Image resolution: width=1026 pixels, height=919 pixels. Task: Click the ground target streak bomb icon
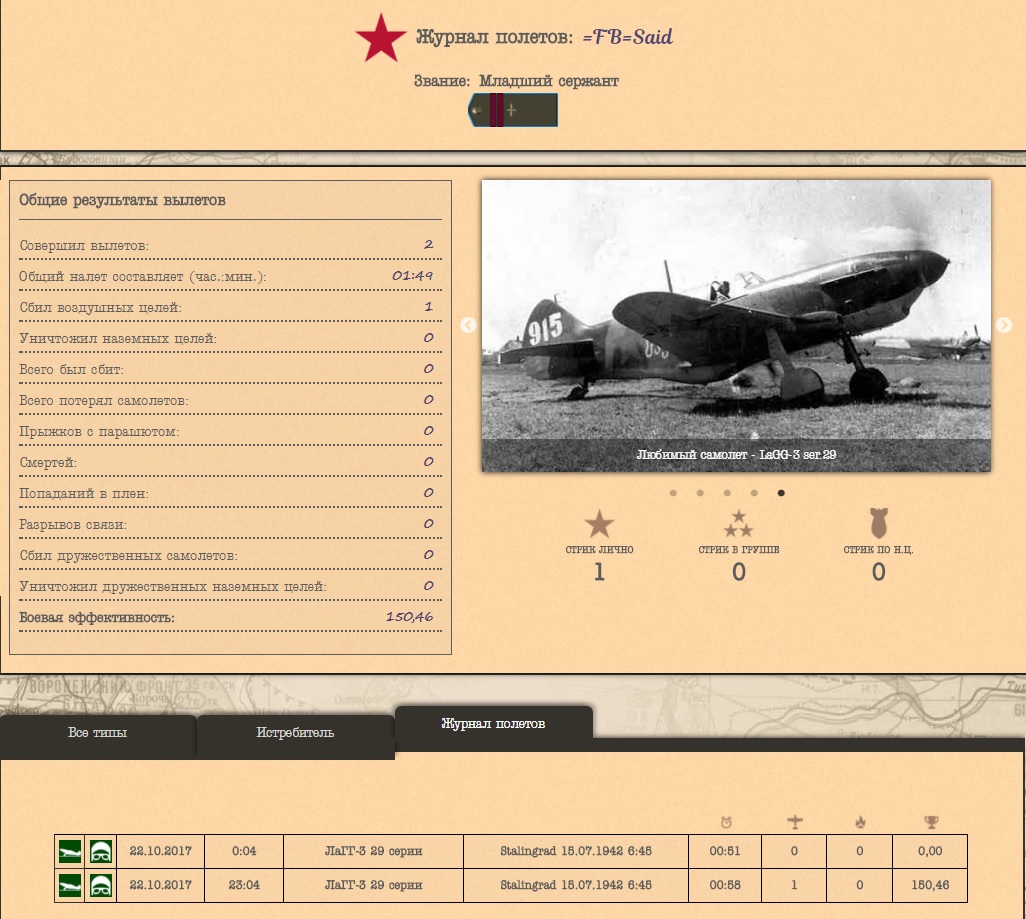[878, 523]
